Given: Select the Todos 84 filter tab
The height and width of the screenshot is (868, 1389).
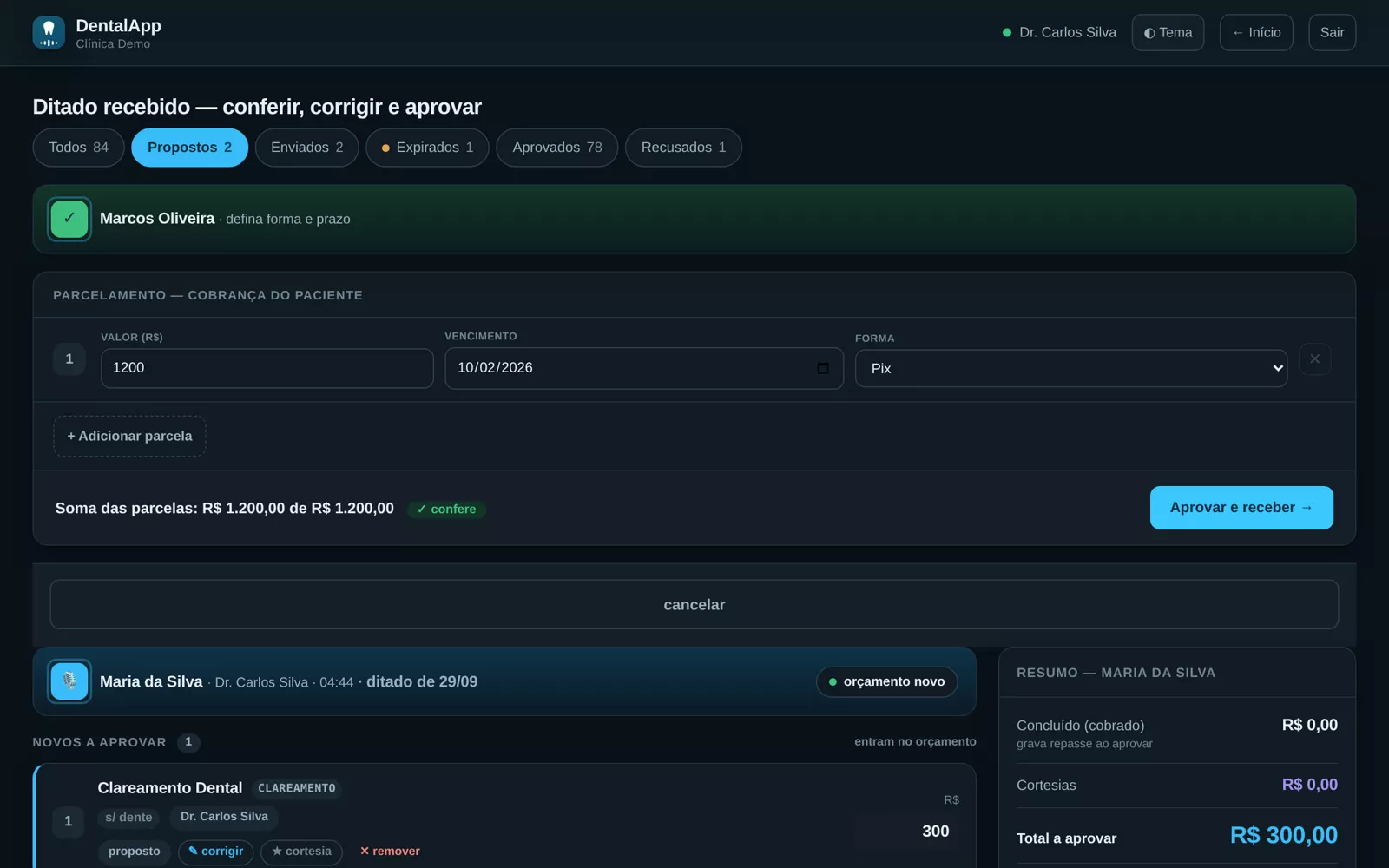Looking at the screenshot, I should (79, 148).
